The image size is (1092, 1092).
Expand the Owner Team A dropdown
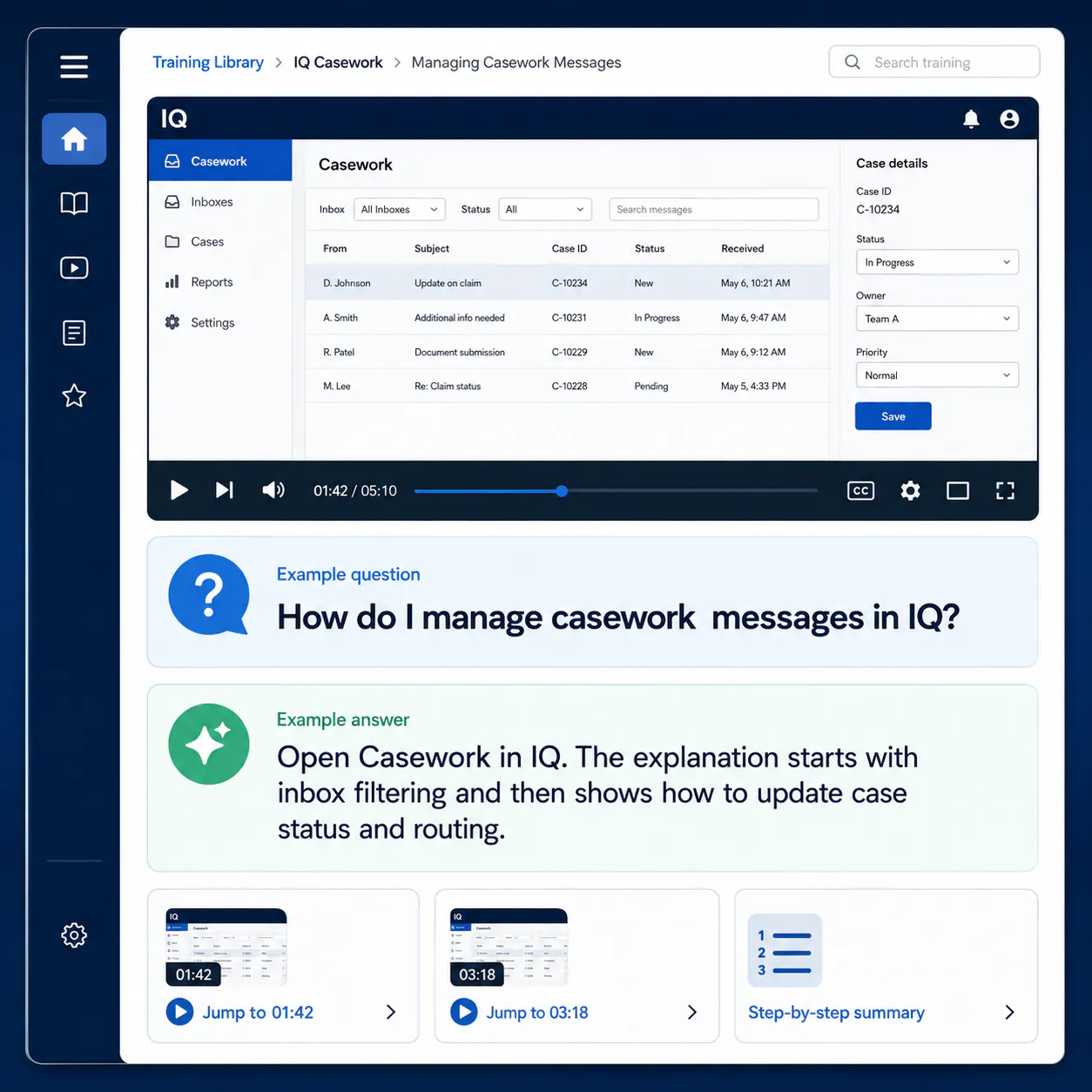[937, 319]
